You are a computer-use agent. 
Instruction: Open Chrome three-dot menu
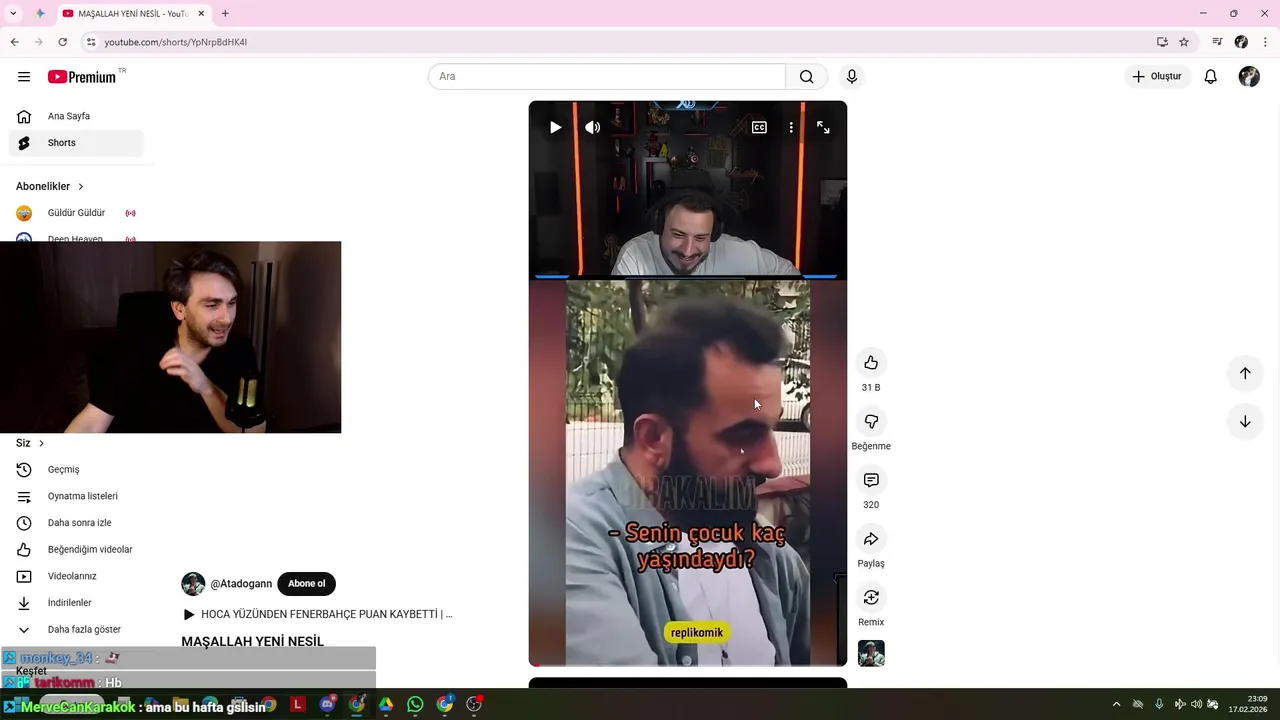(x=1265, y=42)
